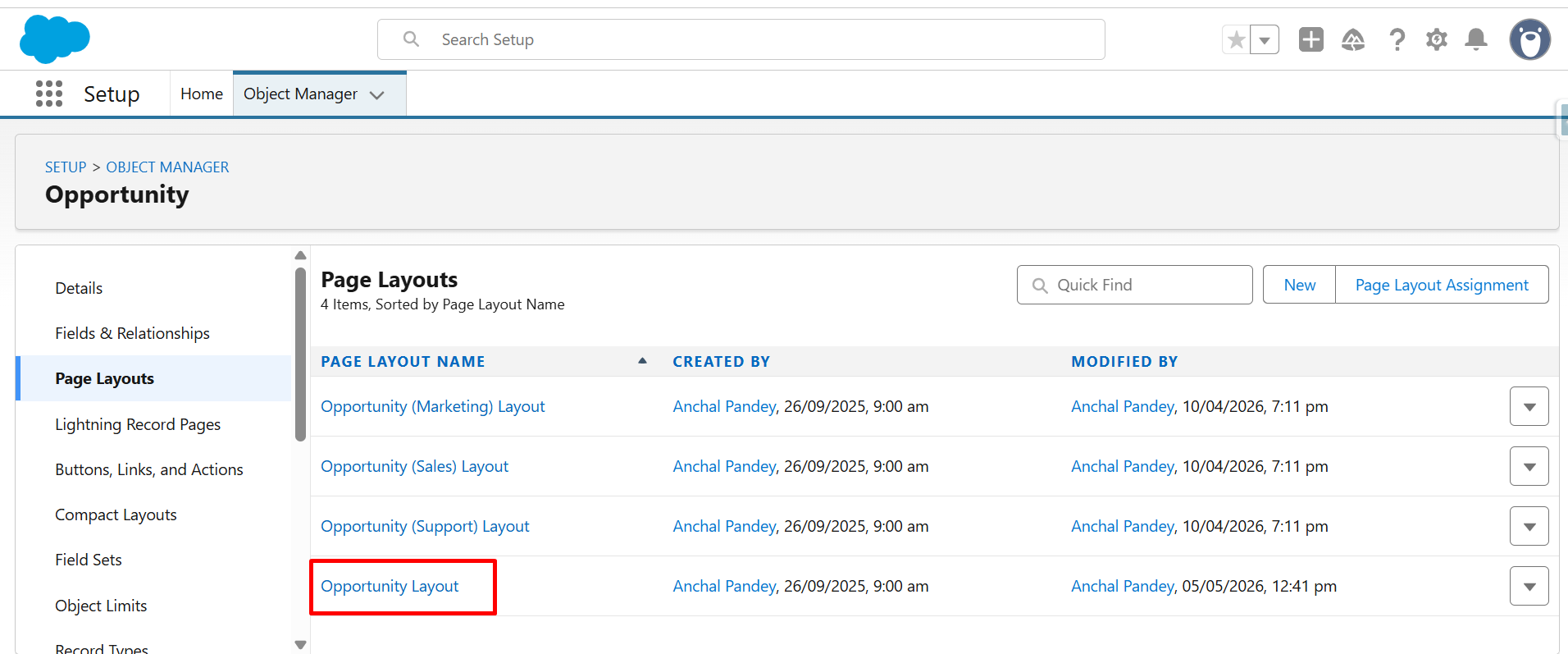Open Buttons, Links, and Actions
Image resolution: width=1568 pixels, height=654 pixels.
149,469
